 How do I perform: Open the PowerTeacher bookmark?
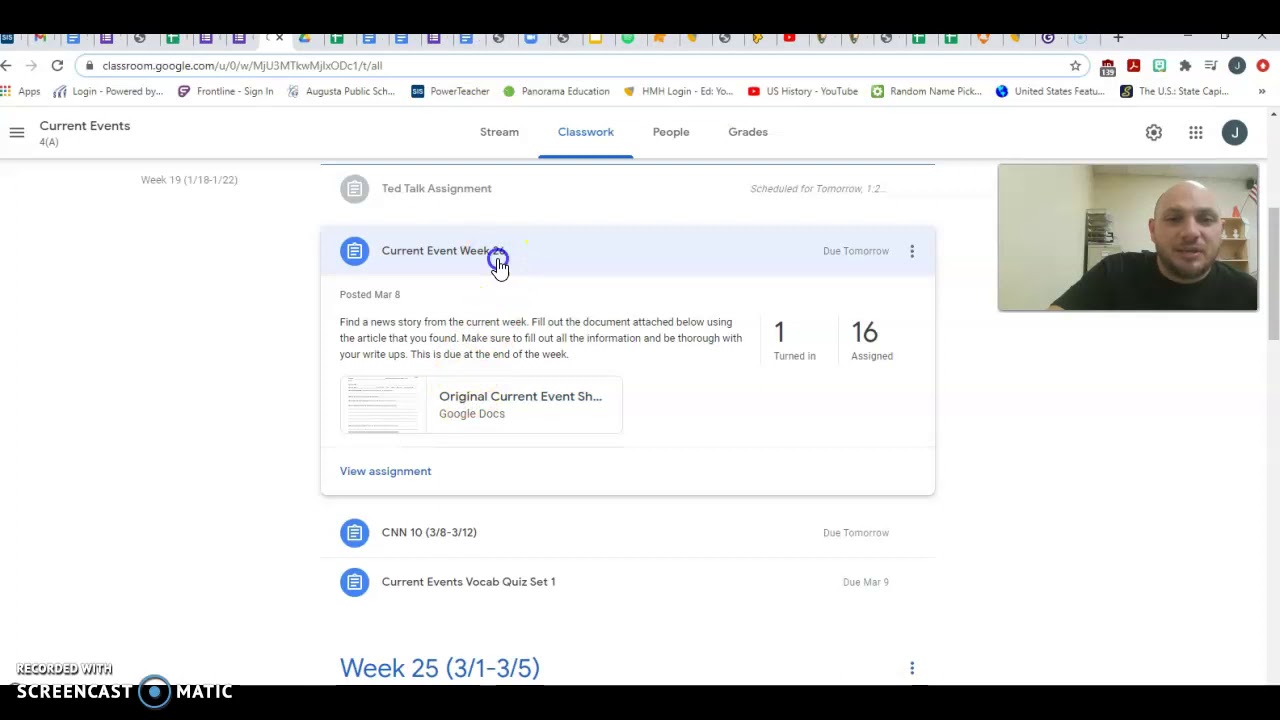tap(450, 91)
